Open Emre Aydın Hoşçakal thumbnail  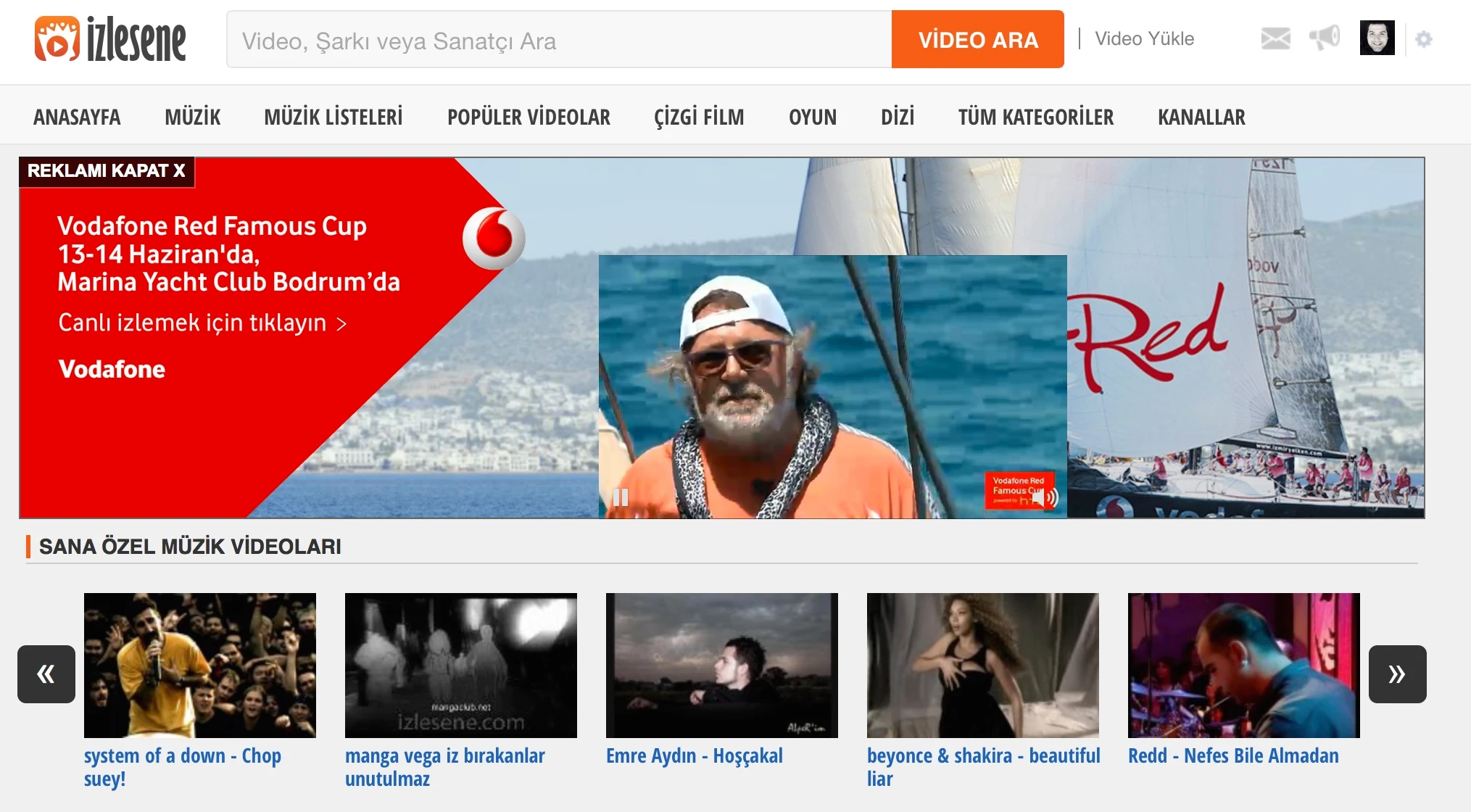tap(722, 666)
